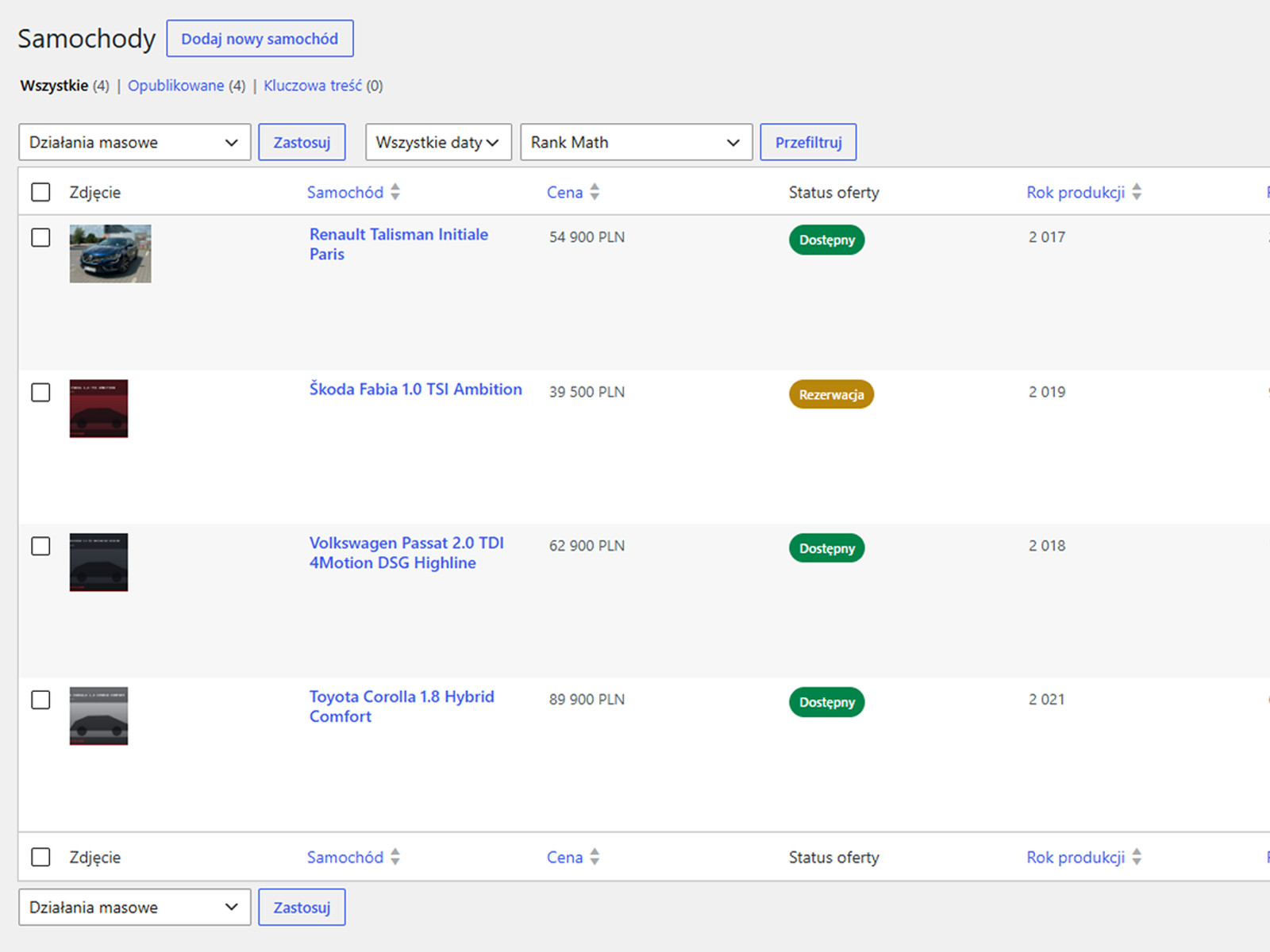Sort by Rok produkcji column header

[1076, 192]
